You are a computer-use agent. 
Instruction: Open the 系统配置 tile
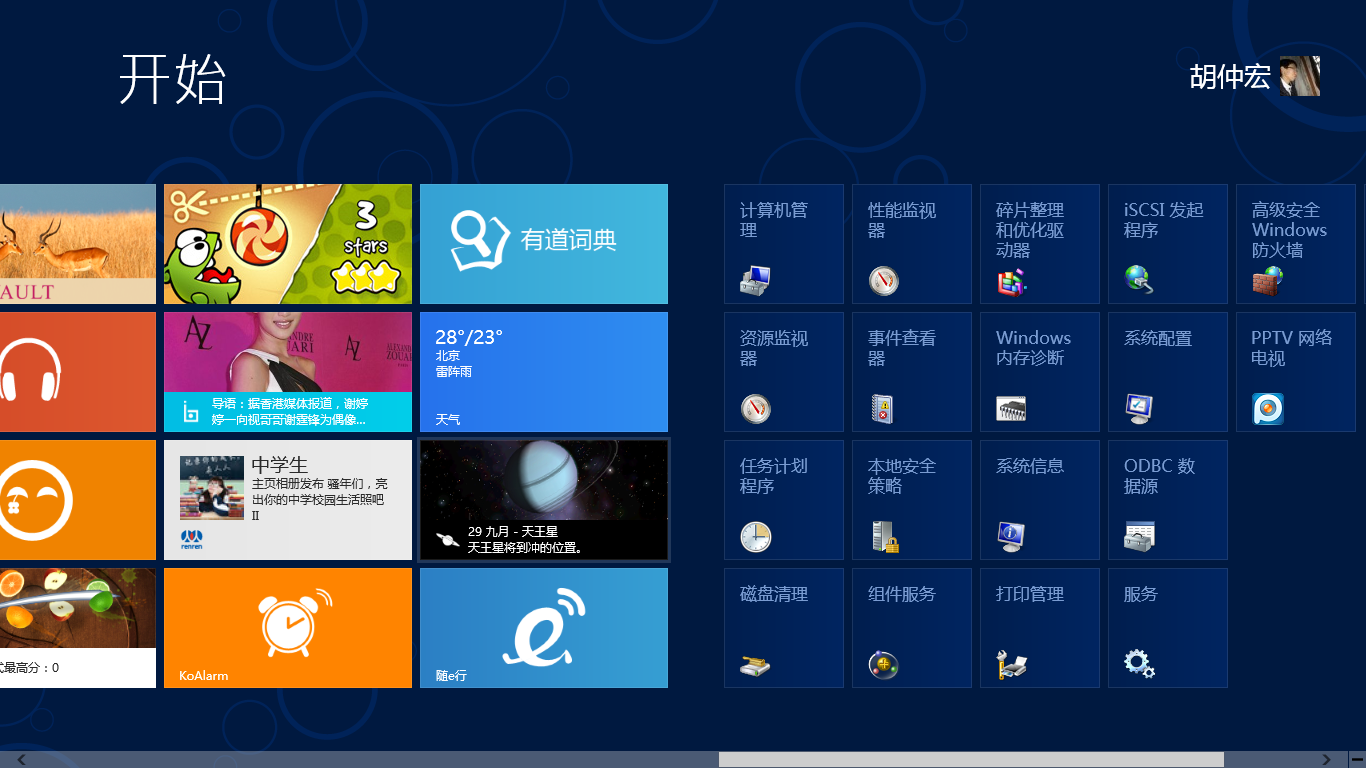coord(1168,372)
